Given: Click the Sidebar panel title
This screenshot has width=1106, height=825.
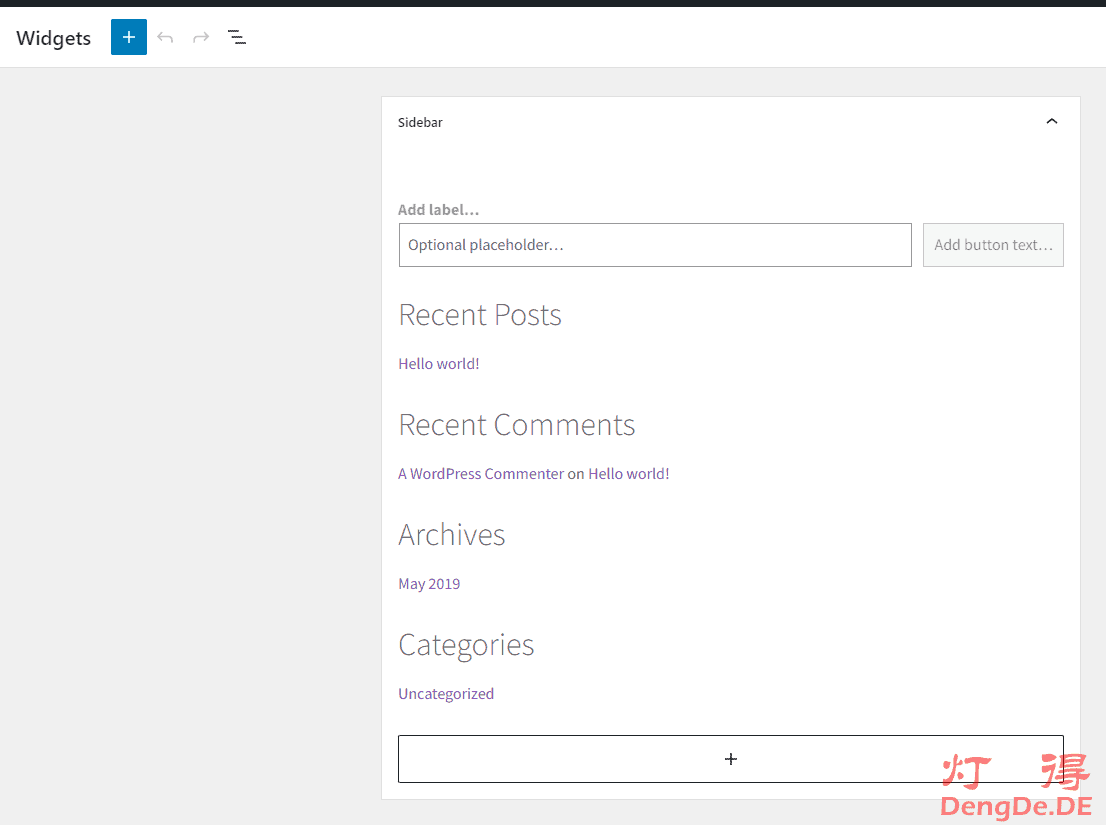Looking at the screenshot, I should click(420, 122).
